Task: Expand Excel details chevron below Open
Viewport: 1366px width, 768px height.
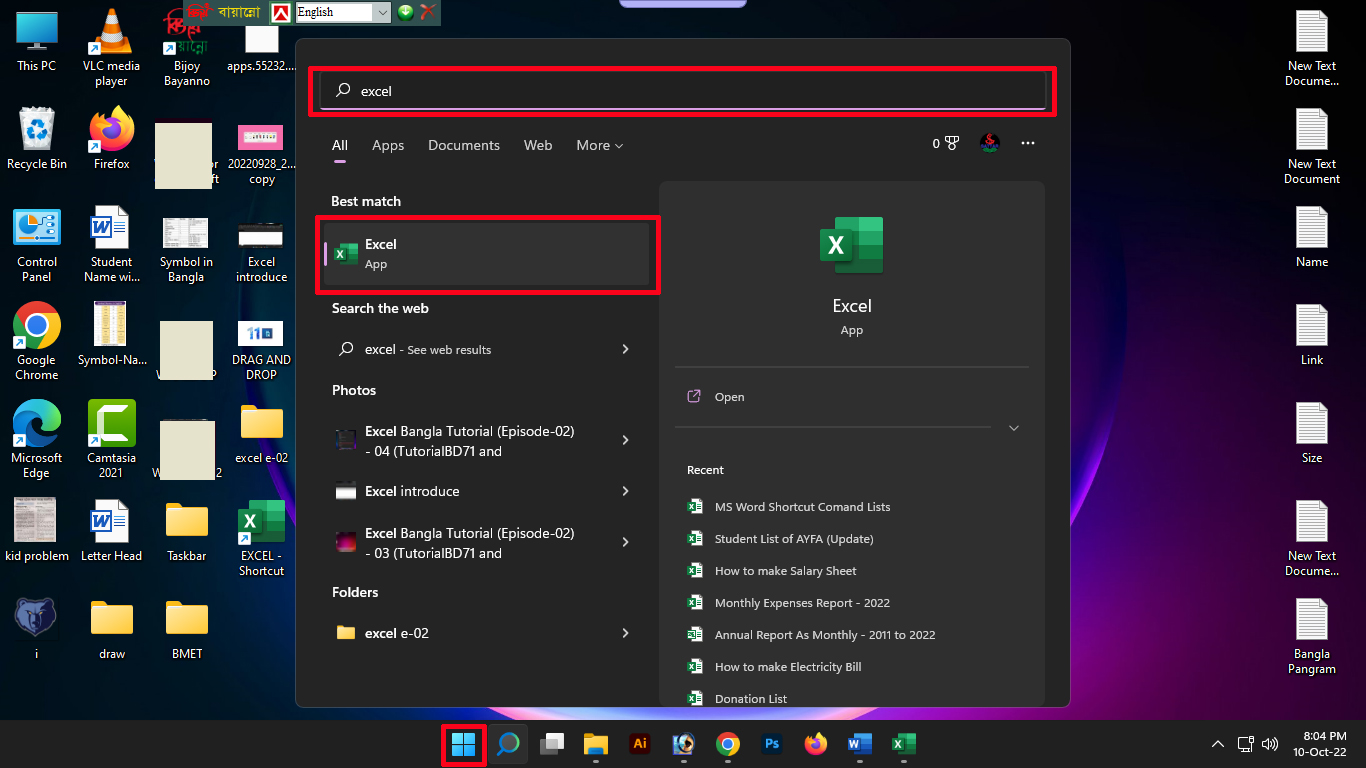Action: tap(1014, 428)
